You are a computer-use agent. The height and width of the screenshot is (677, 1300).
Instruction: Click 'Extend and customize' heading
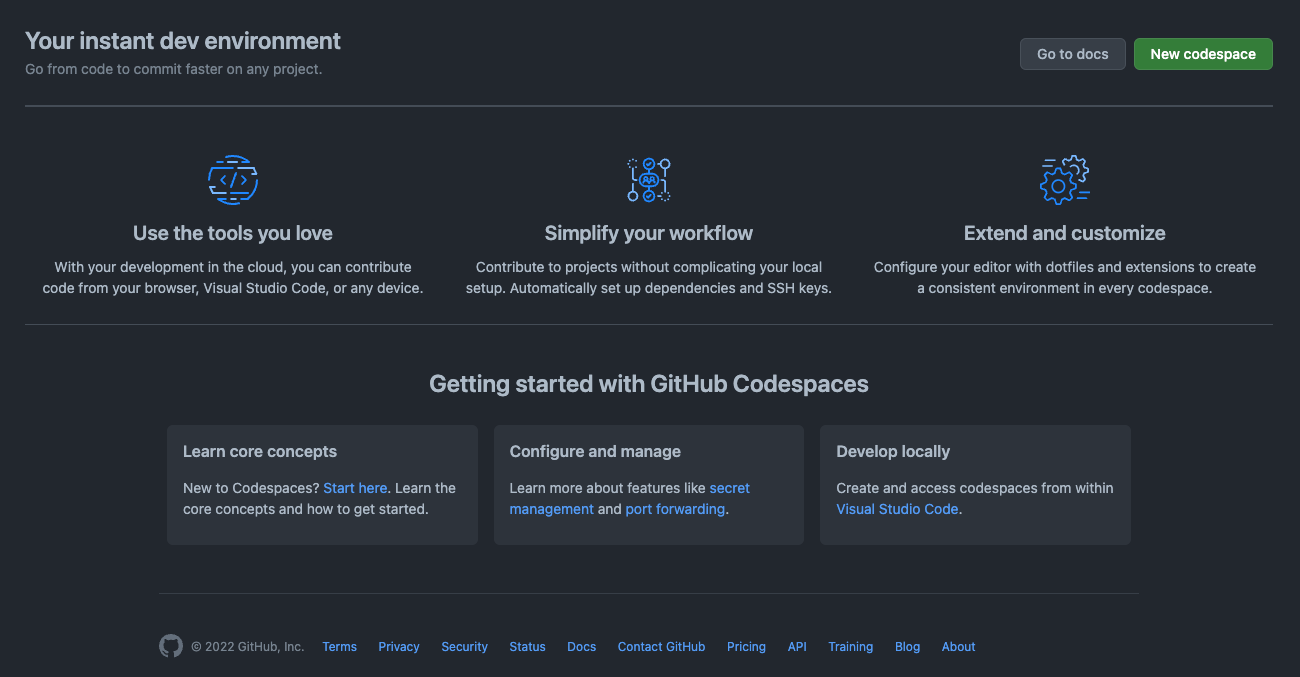point(1065,233)
